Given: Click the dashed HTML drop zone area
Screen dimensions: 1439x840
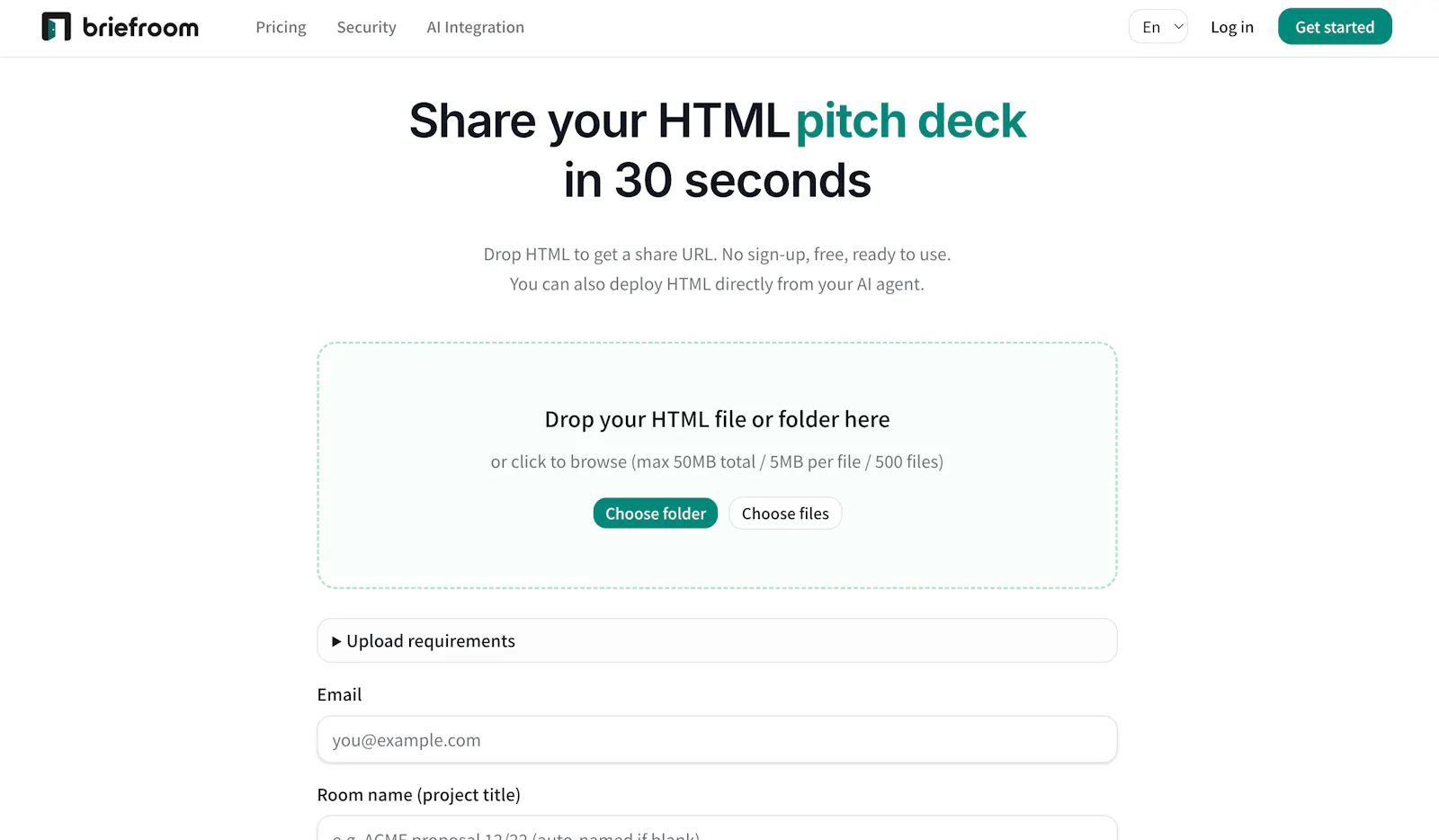Looking at the screenshot, I should click(x=717, y=466).
